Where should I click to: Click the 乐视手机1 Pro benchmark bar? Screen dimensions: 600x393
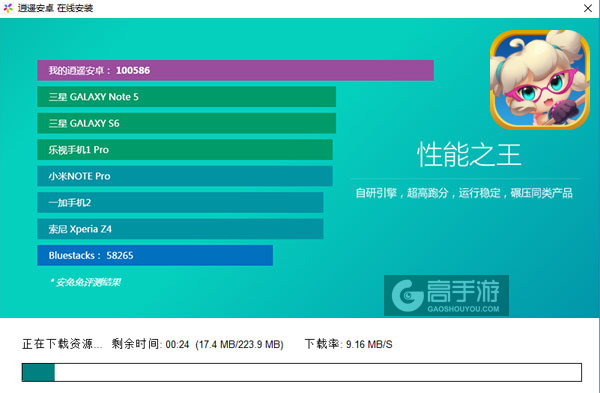pos(185,150)
